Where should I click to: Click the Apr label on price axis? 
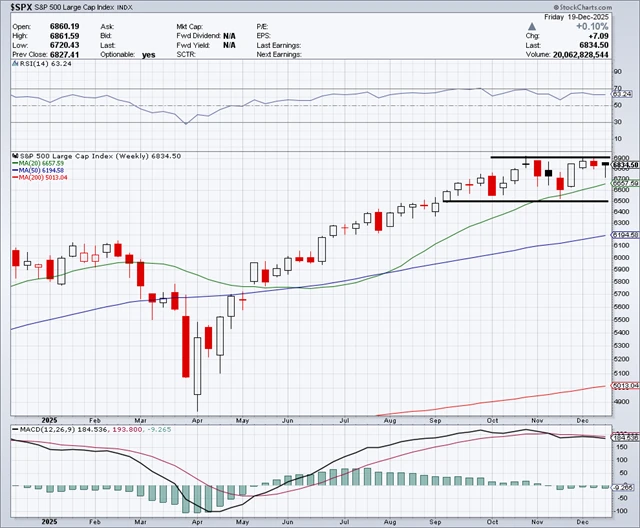pyautogui.click(x=197, y=420)
